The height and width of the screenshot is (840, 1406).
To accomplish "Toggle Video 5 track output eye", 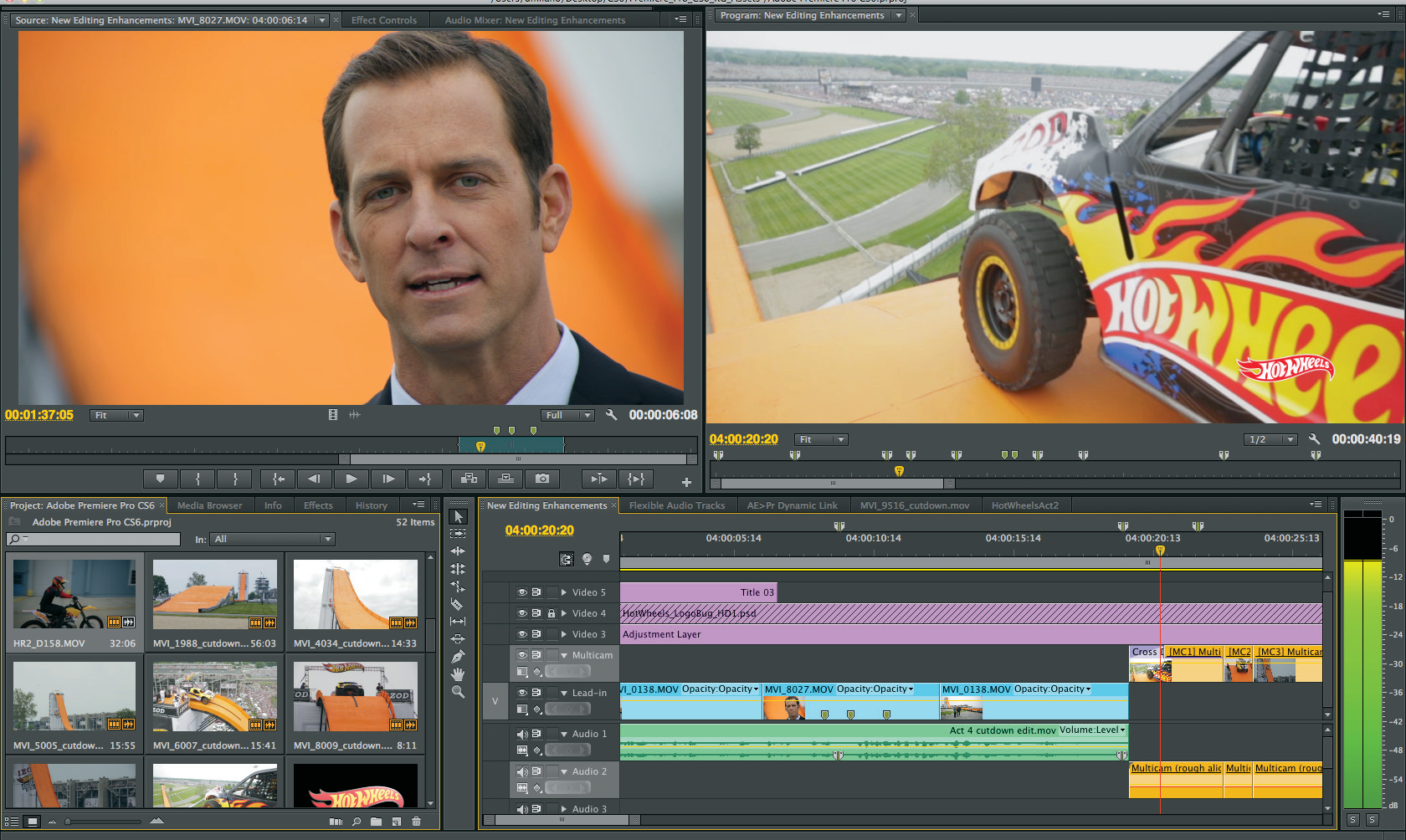I will click(521, 592).
